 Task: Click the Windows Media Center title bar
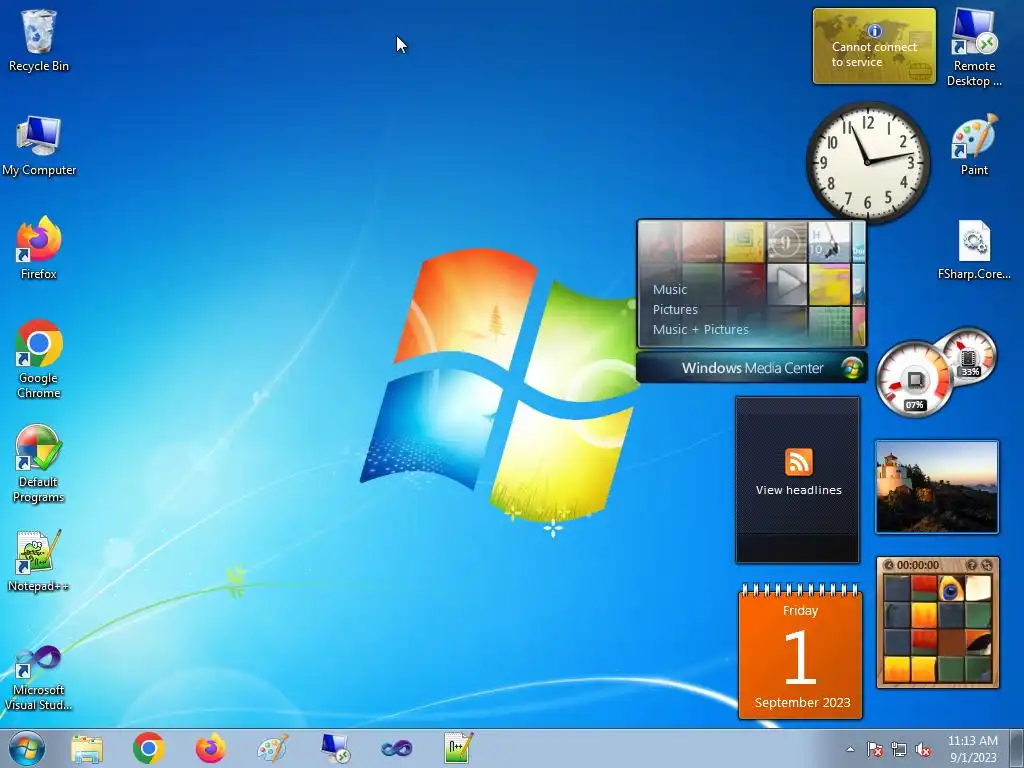click(752, 368)
